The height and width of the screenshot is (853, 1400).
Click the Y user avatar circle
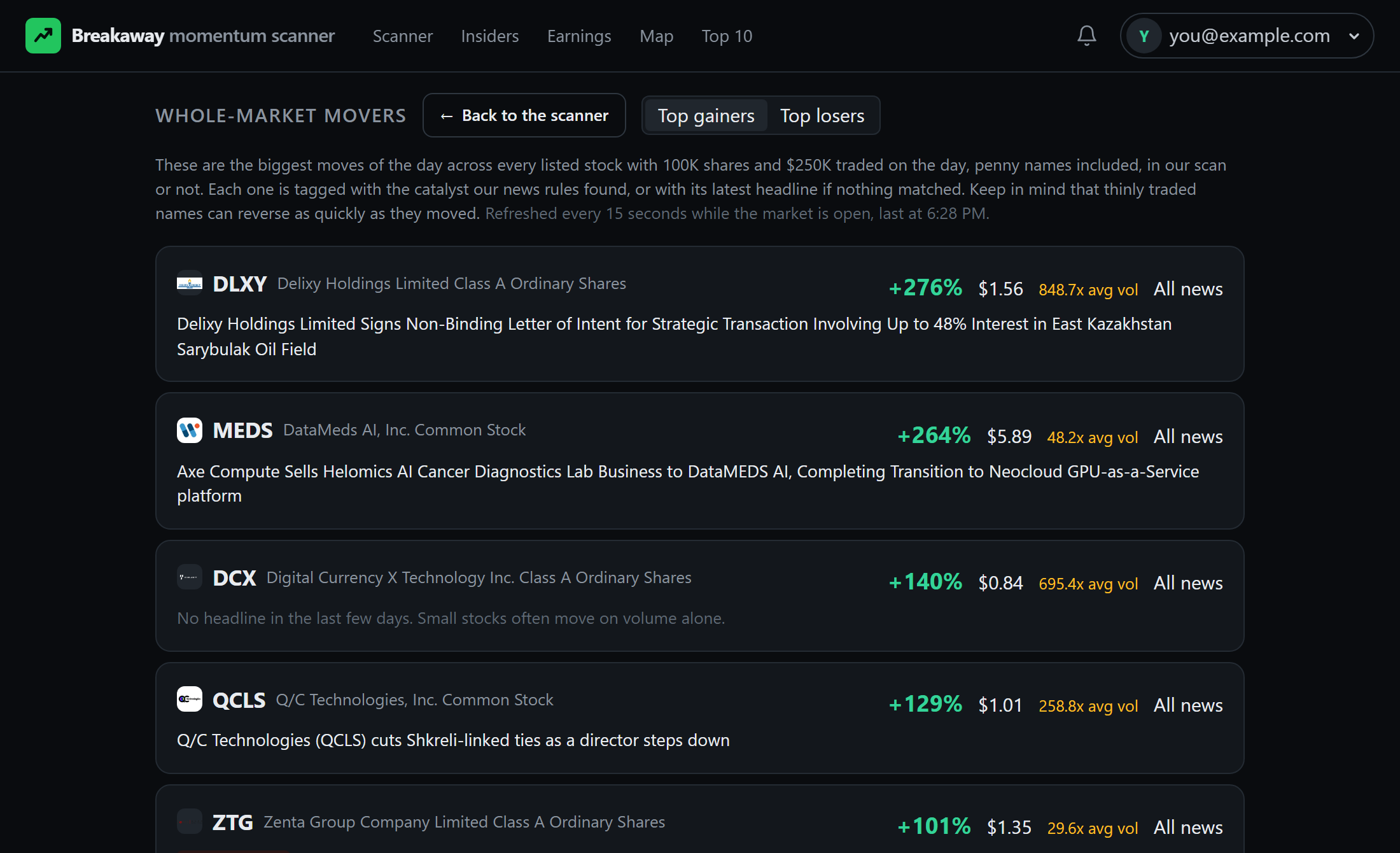click(x=1144, y=36)
